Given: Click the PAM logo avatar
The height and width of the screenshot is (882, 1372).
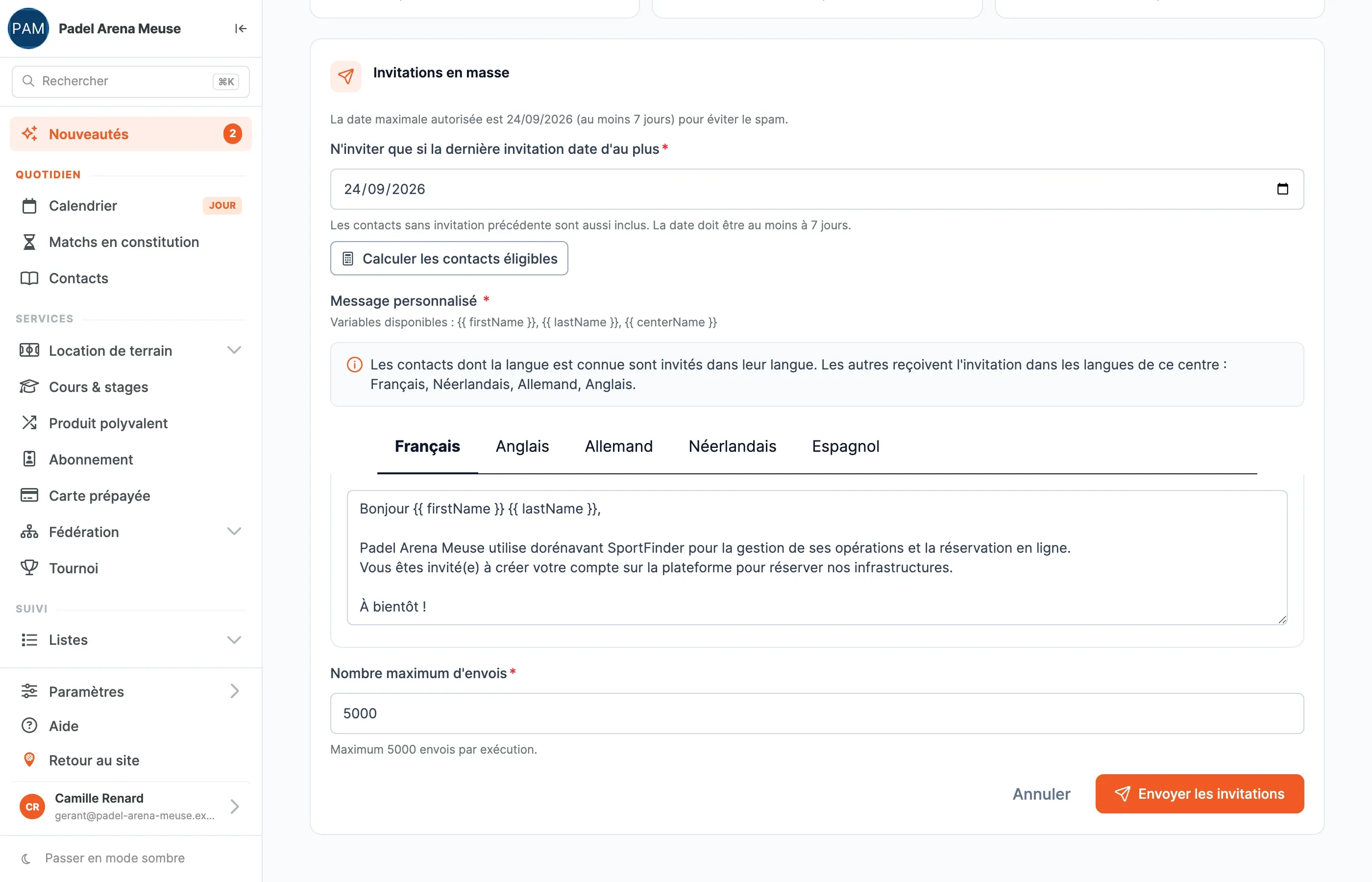Looking at the screenshot, I should [28, 28].
